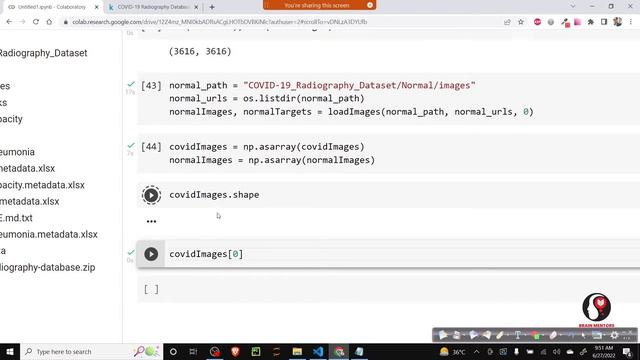This screenshot has width=640, height=360.
Task: Open the Chrome three-dot menu
Action: [x=631, y=22]
